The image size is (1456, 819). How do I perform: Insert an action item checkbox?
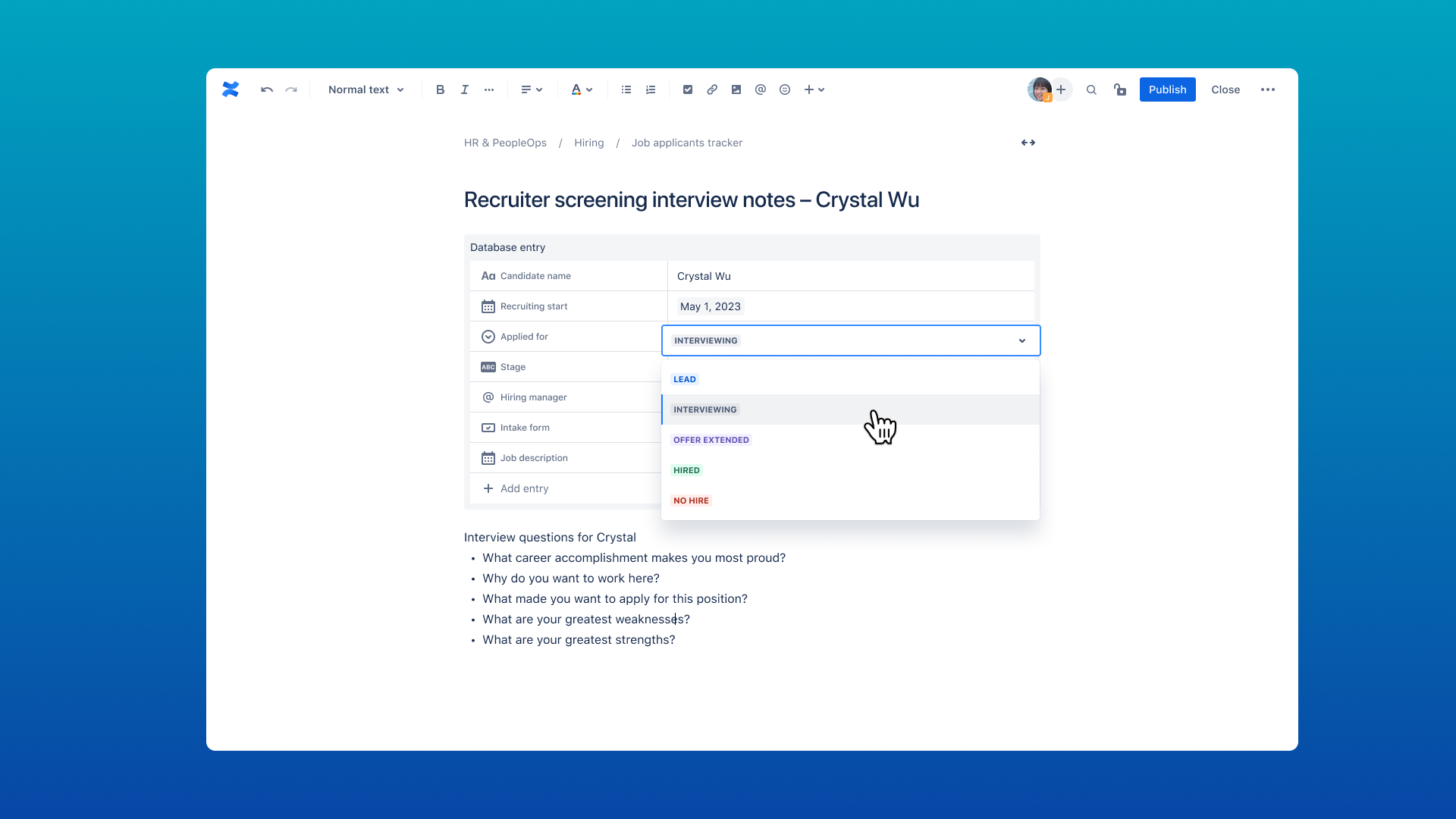point(687,89)
